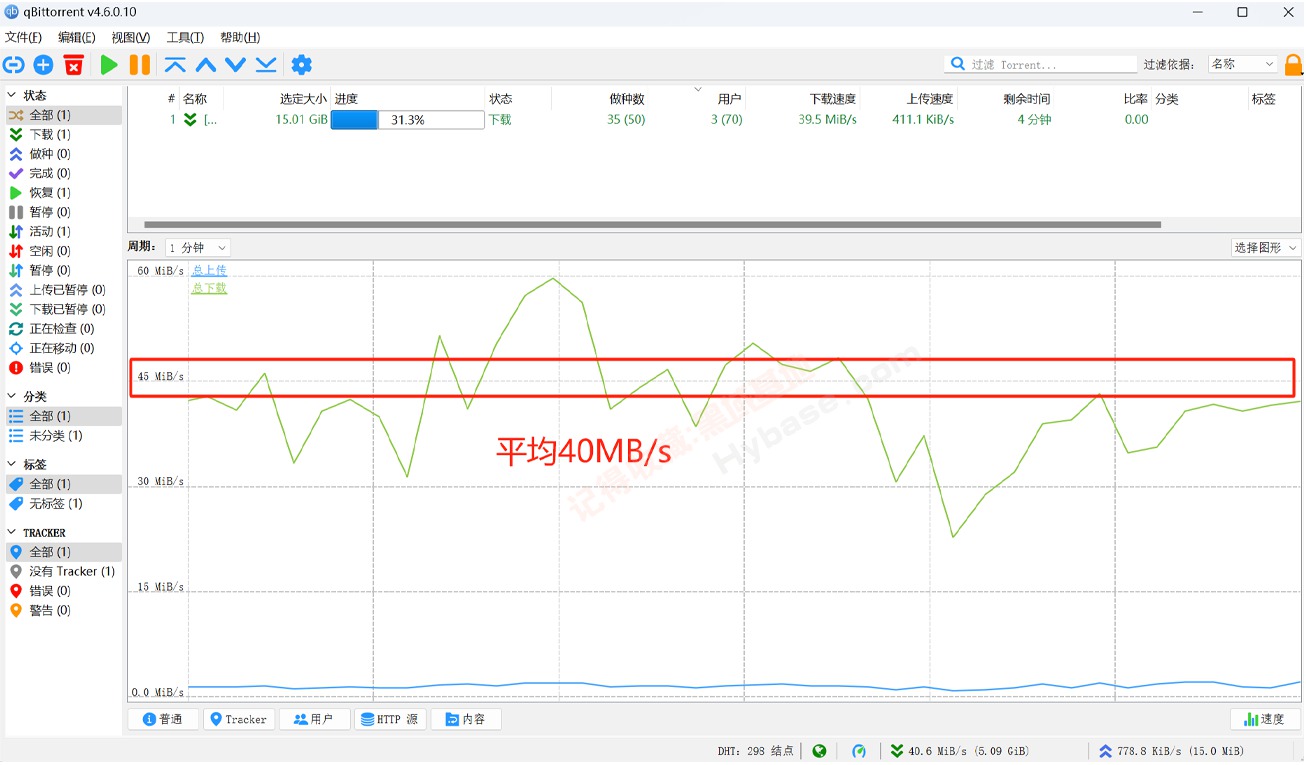The width and height of the screenshot is (1306, 765).
Task: Open options via the gear icon
Action: (x=301, y=65)
